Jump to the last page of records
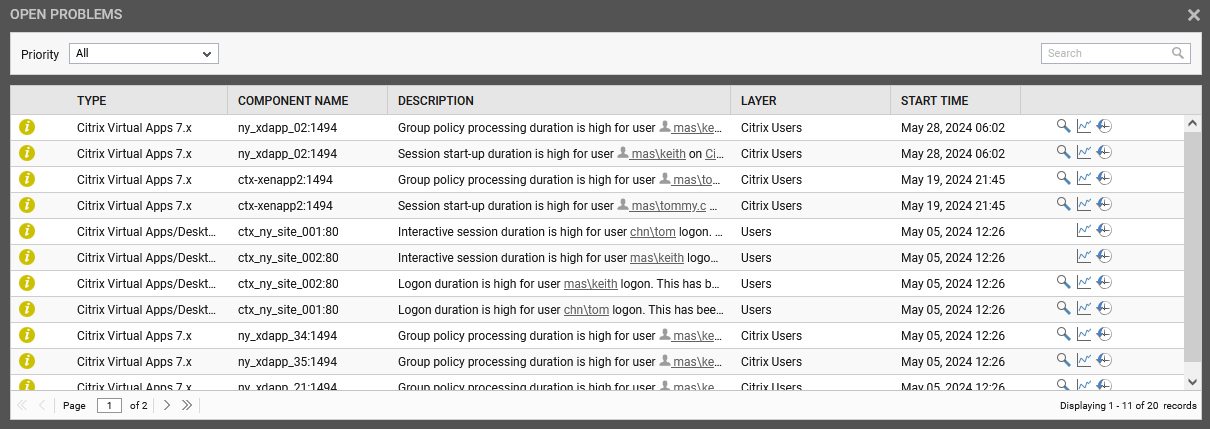The image size is (1210, 429). [x=186, y=405]
